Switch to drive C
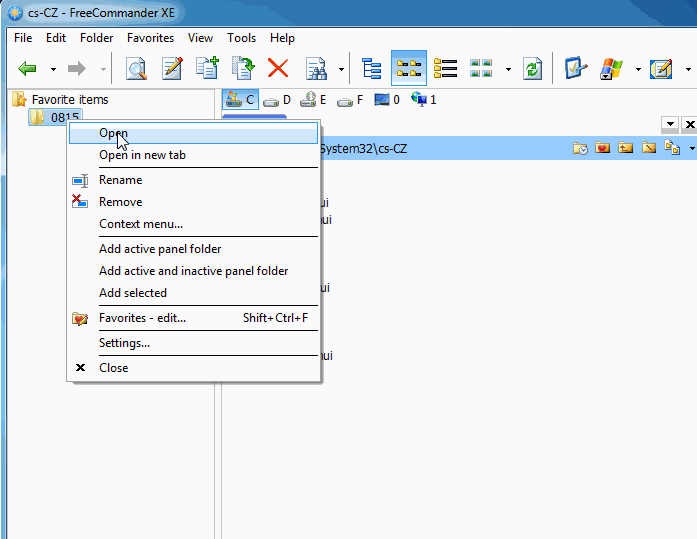The image size is (697, 539). tap(240, 100)
